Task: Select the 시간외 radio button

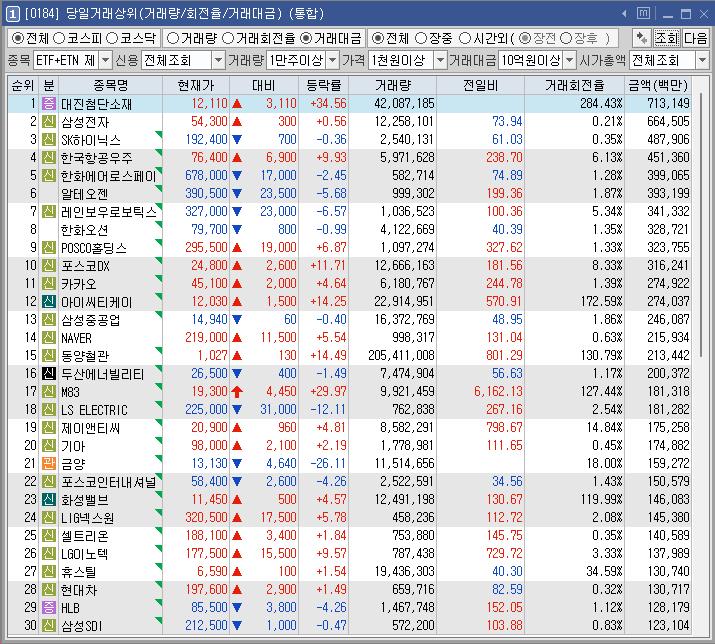Action: [x=465, y=38]
